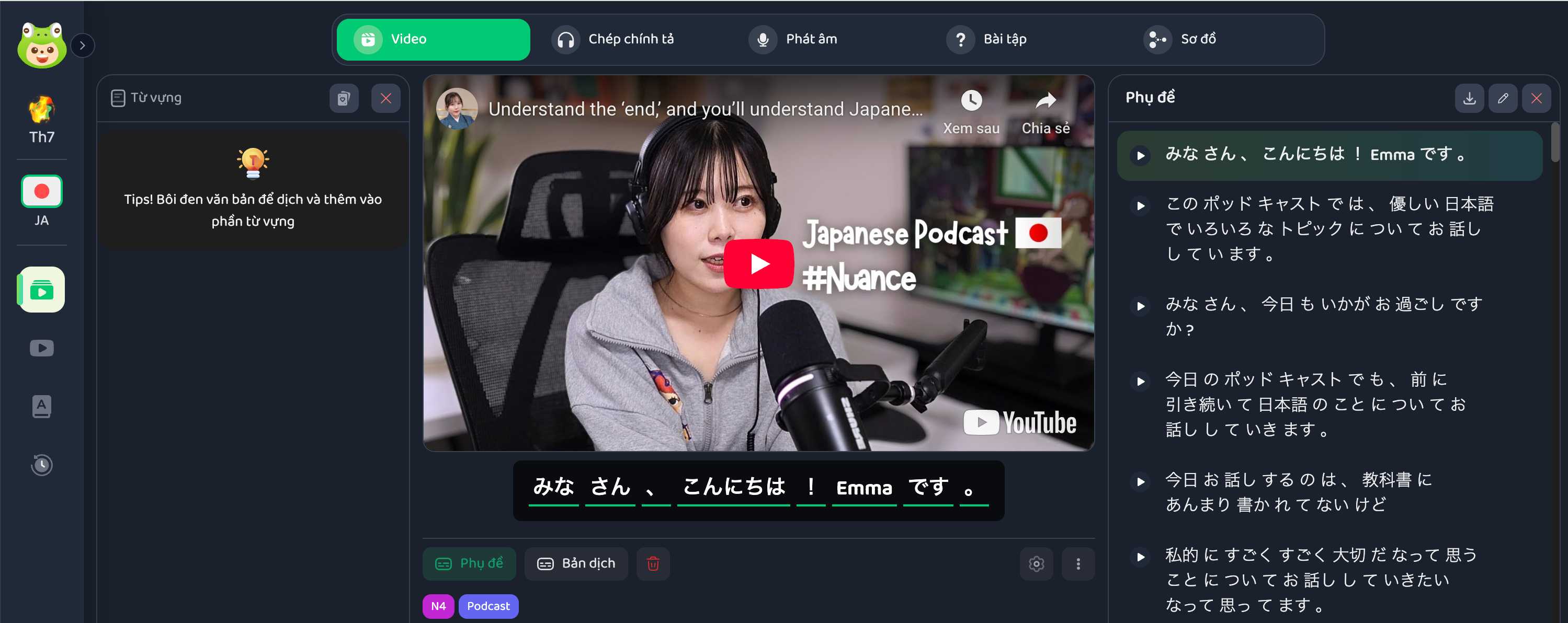Screen dimensions: 1568x623
Task: Open the three-dot more options menu
Action: pos(1077,564)
